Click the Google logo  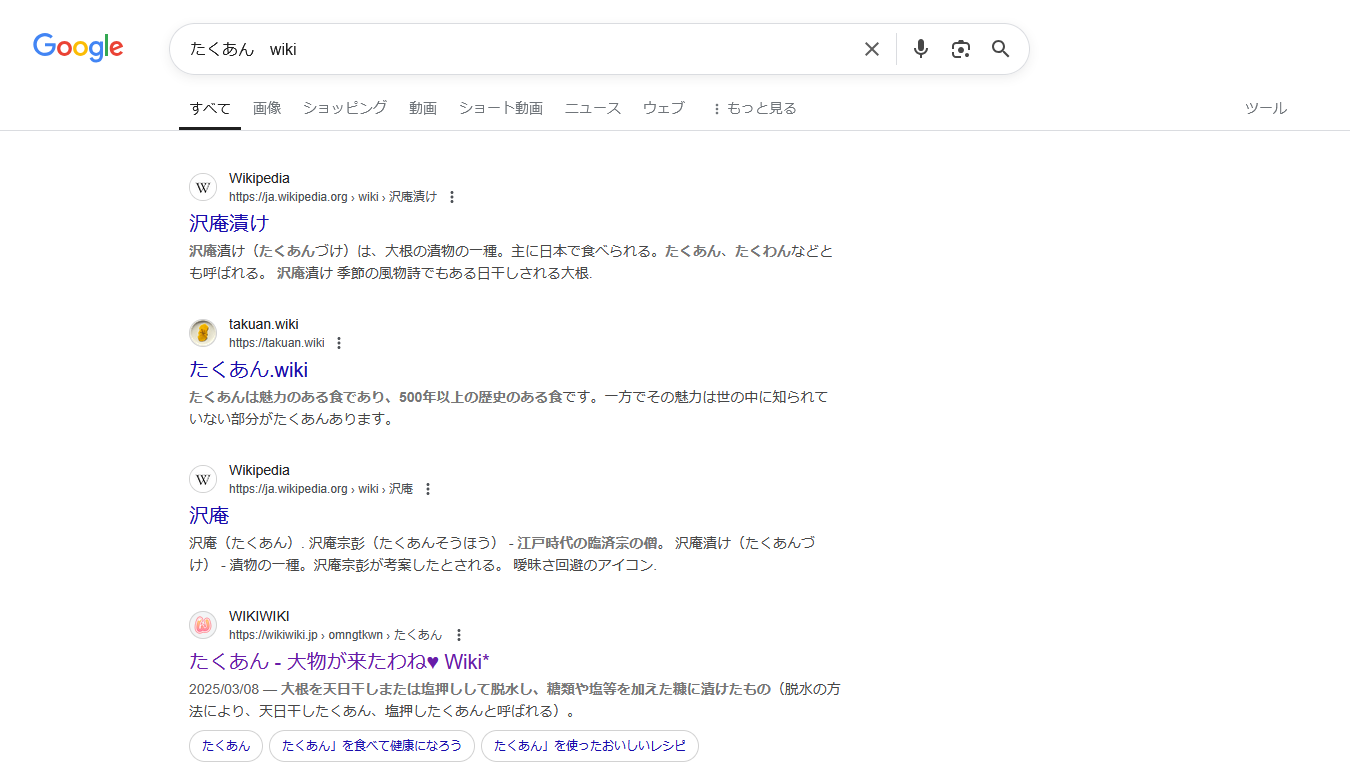point(78,47)
